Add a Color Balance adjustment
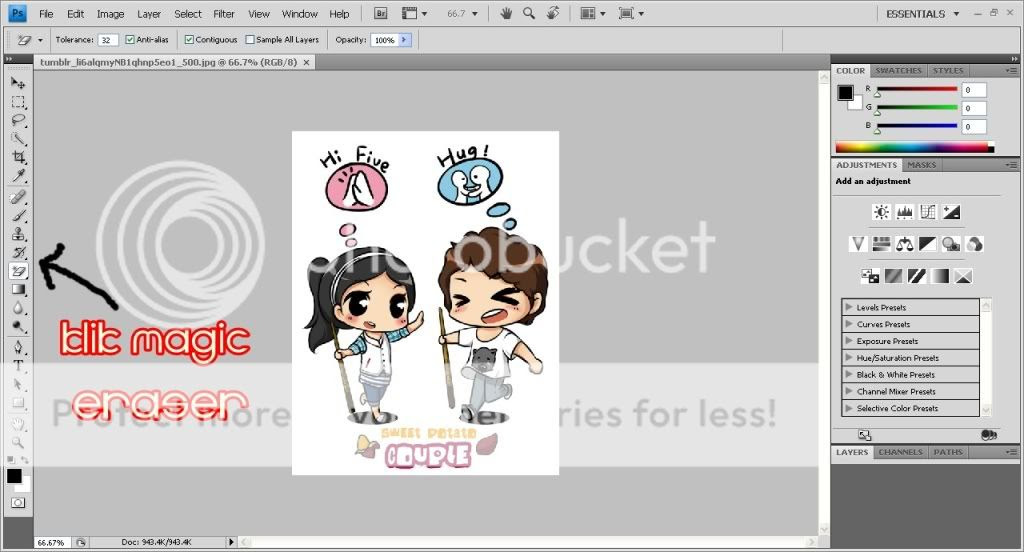The image size is (1024, 552). (904, 244)
